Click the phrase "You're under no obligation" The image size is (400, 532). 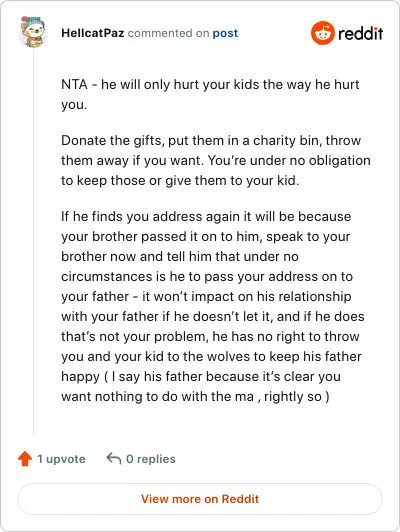289,160
